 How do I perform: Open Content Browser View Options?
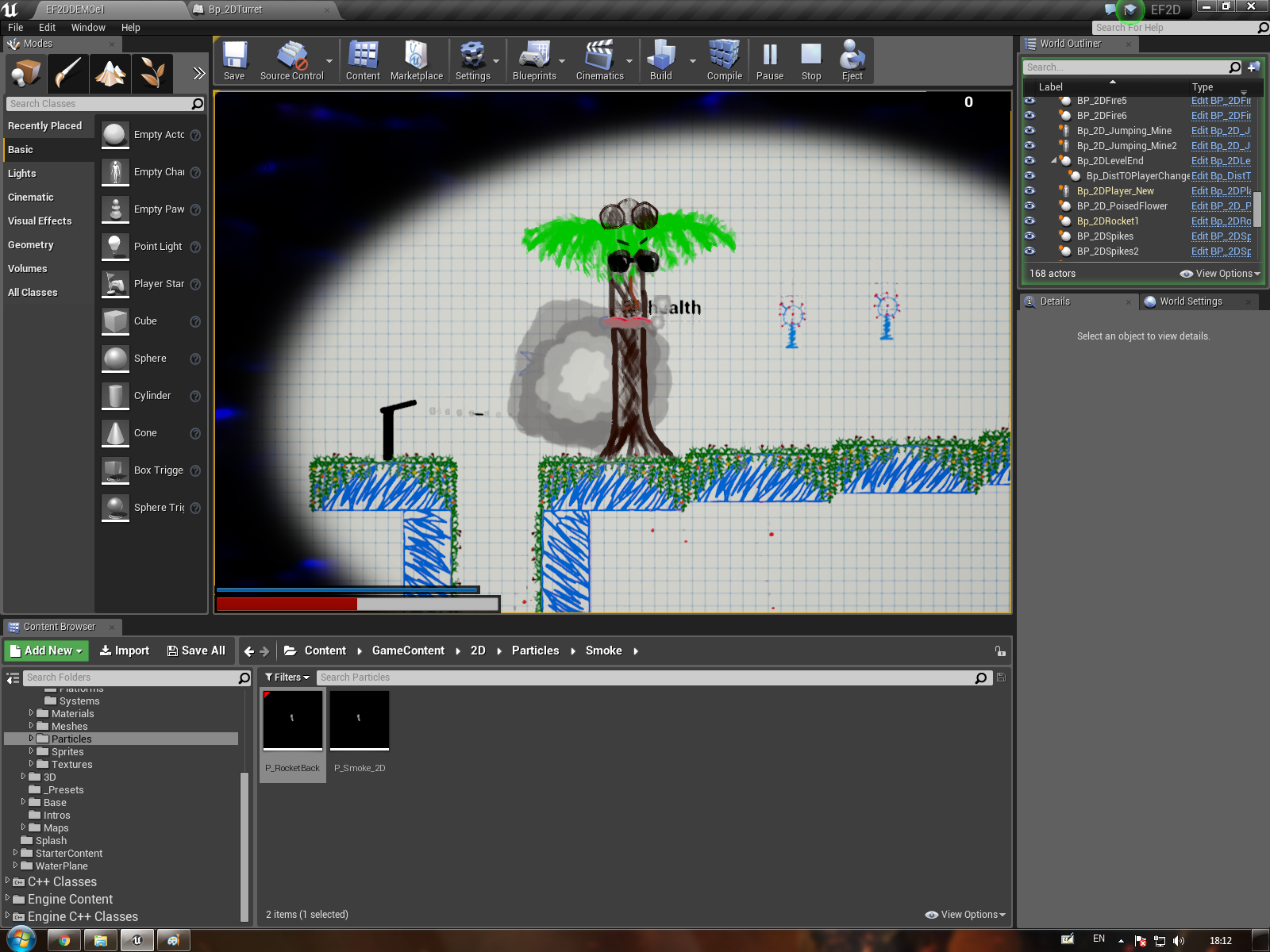(x=965, y=915)
